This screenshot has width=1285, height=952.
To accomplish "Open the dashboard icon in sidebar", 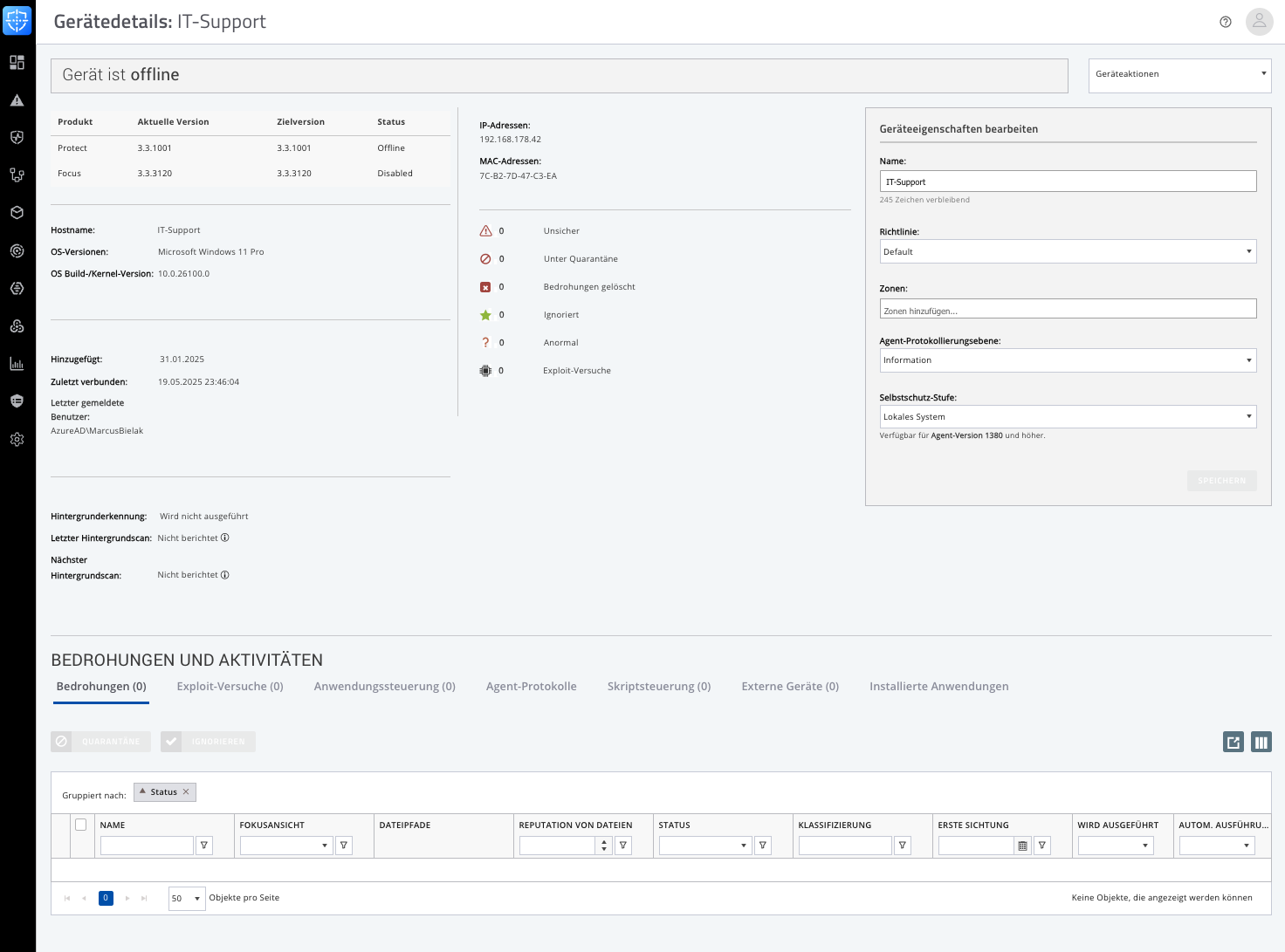I will pyautogui.click(x=17, y=63).
